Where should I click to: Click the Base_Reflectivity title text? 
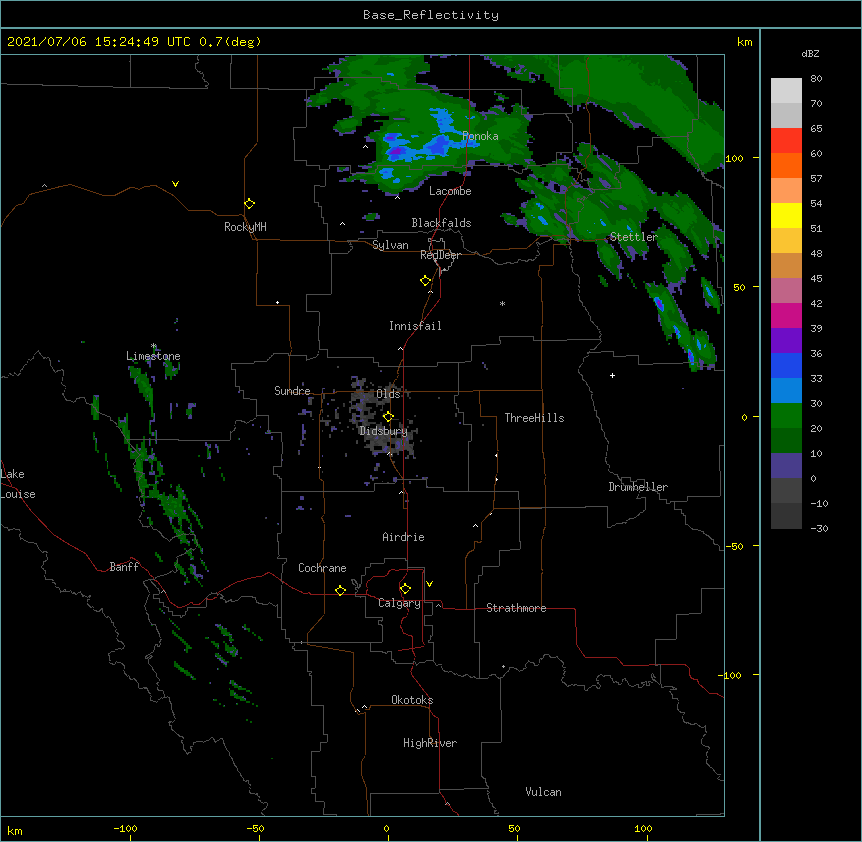point(431,15)
